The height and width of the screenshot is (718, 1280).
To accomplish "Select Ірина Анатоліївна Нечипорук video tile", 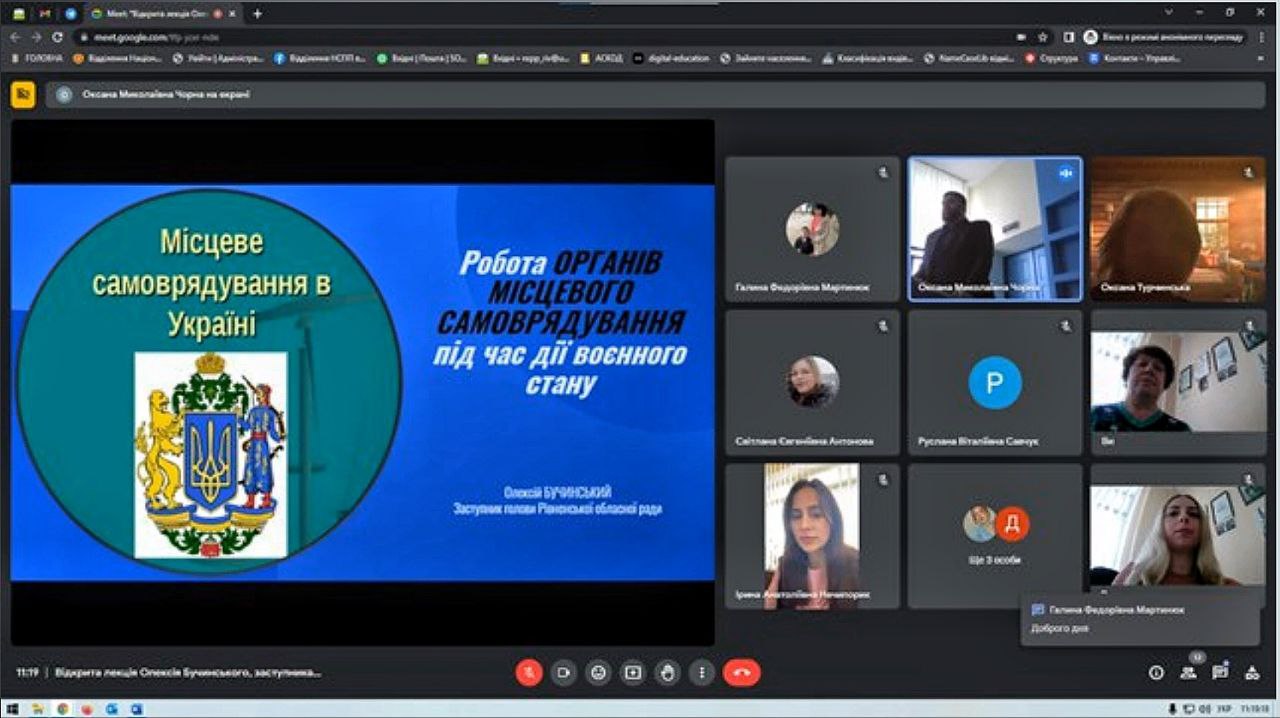I will click(x=812, y=536).
